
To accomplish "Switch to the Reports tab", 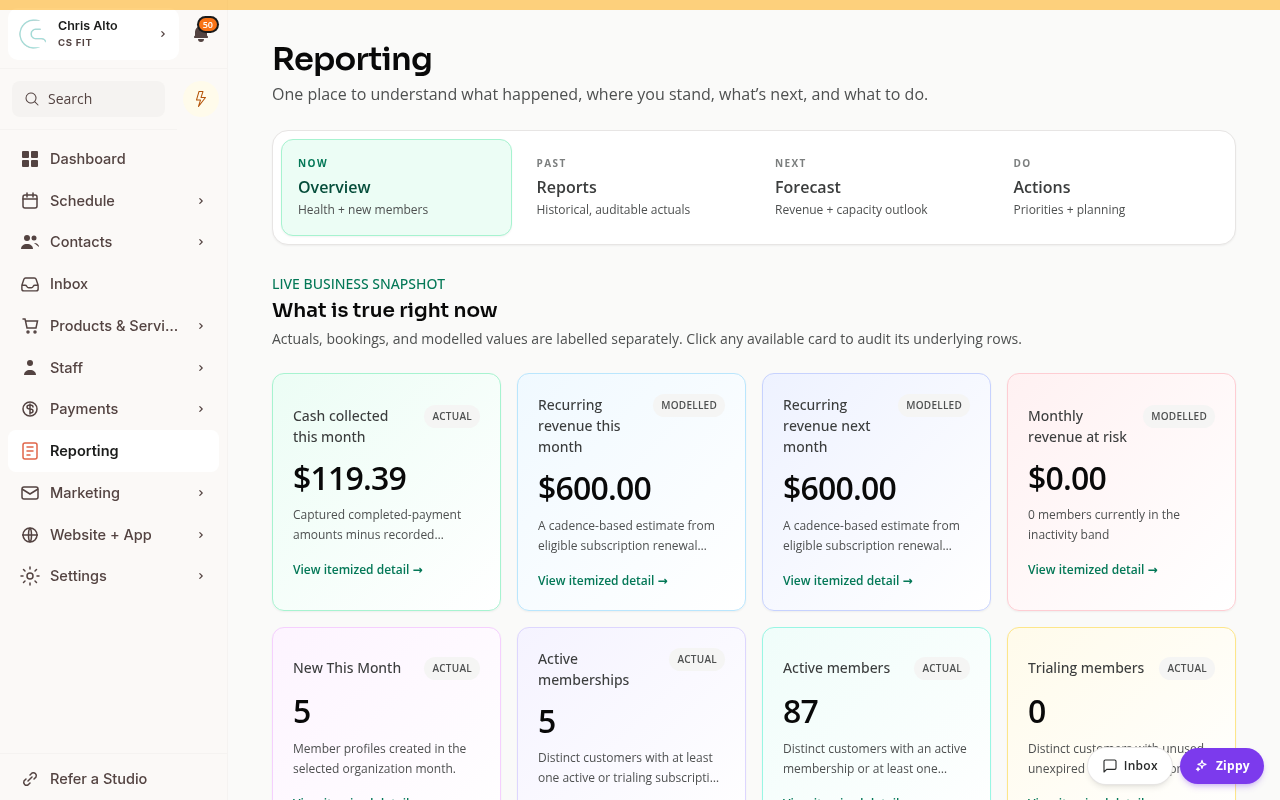I will click(x=635, y=187).
